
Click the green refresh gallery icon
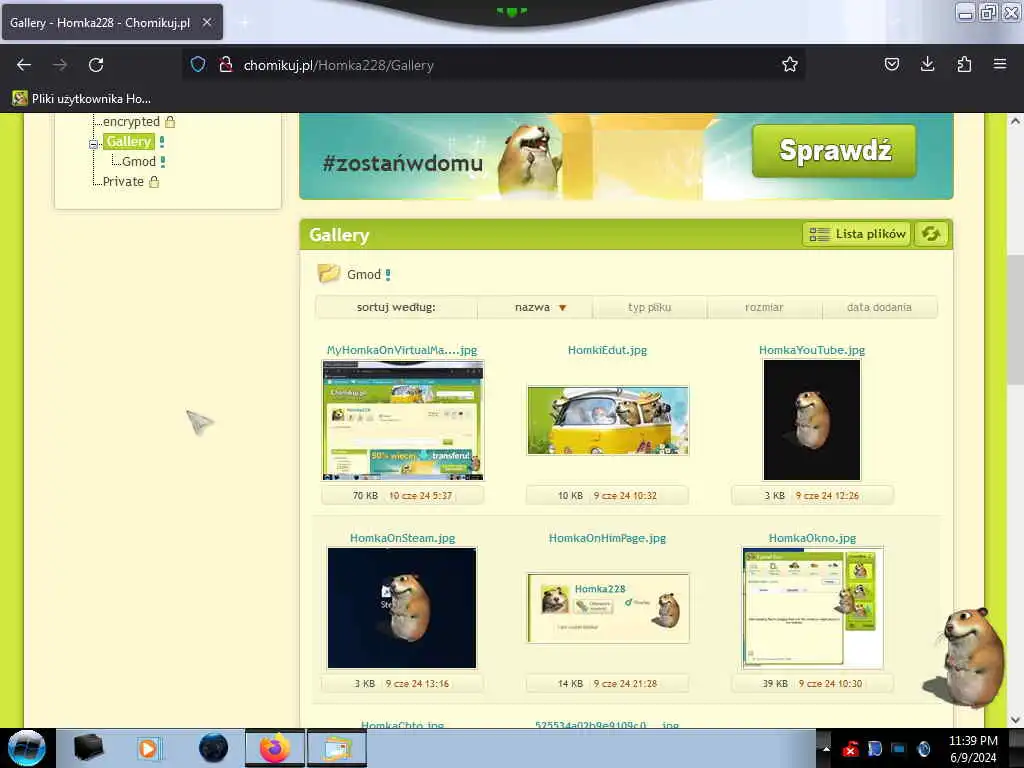coord(931,234)
